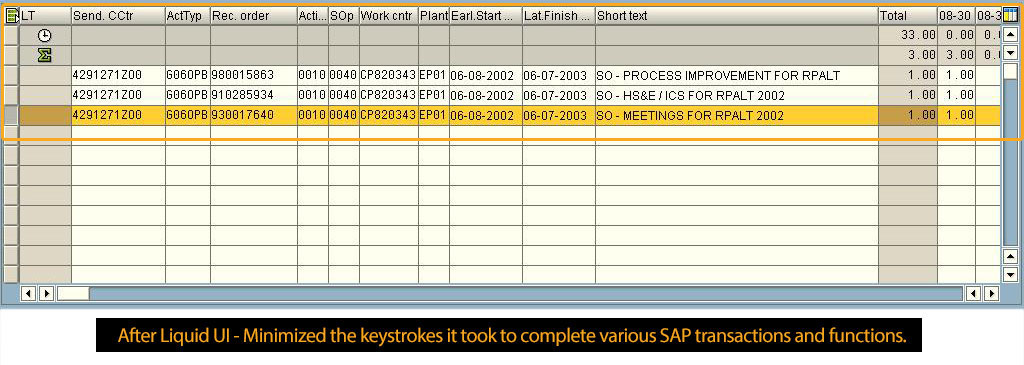Open the table column configuration icon
1024x365 pixels.
[1010, 15]
